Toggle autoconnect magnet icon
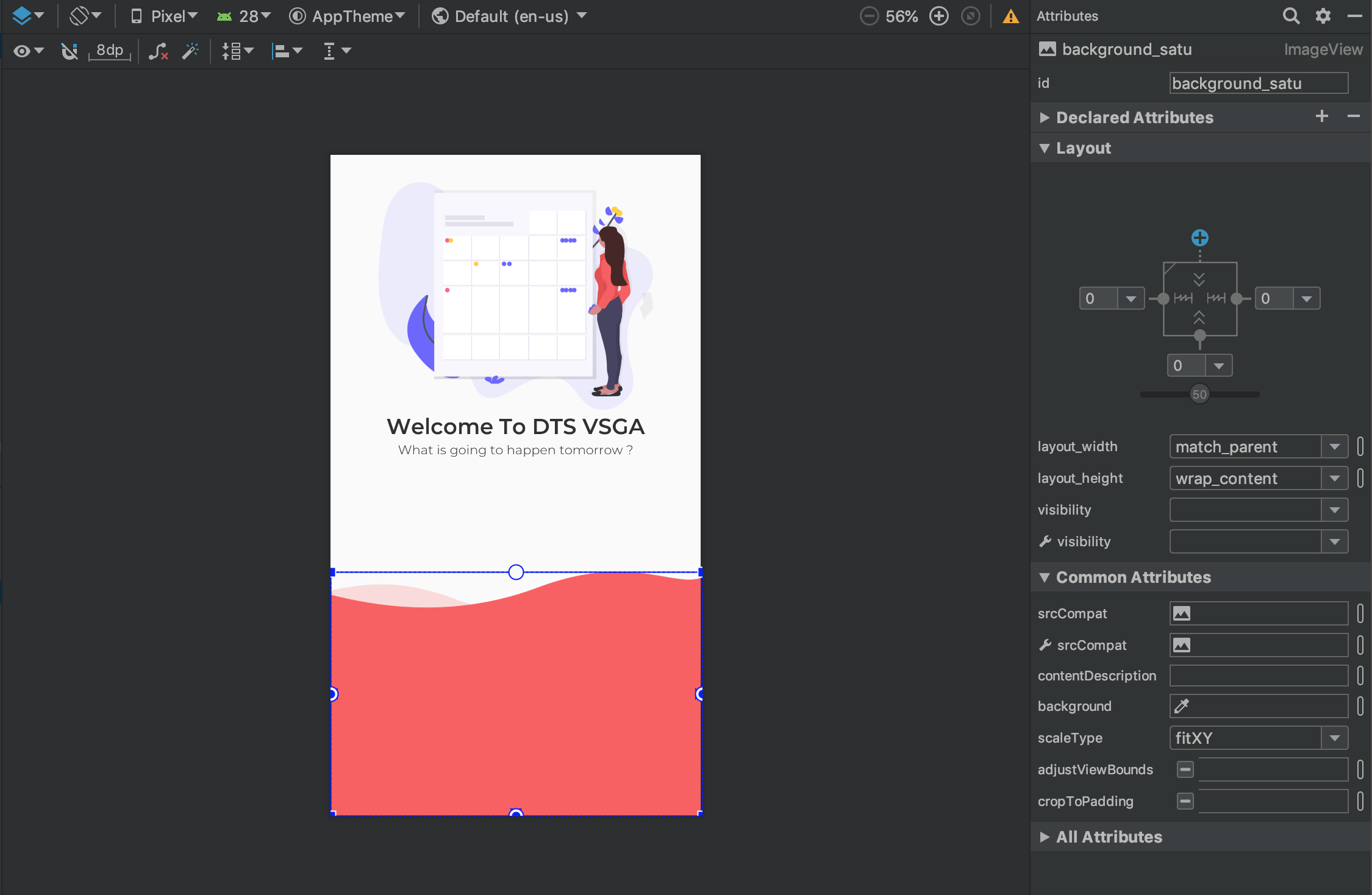 pos(70,51)
